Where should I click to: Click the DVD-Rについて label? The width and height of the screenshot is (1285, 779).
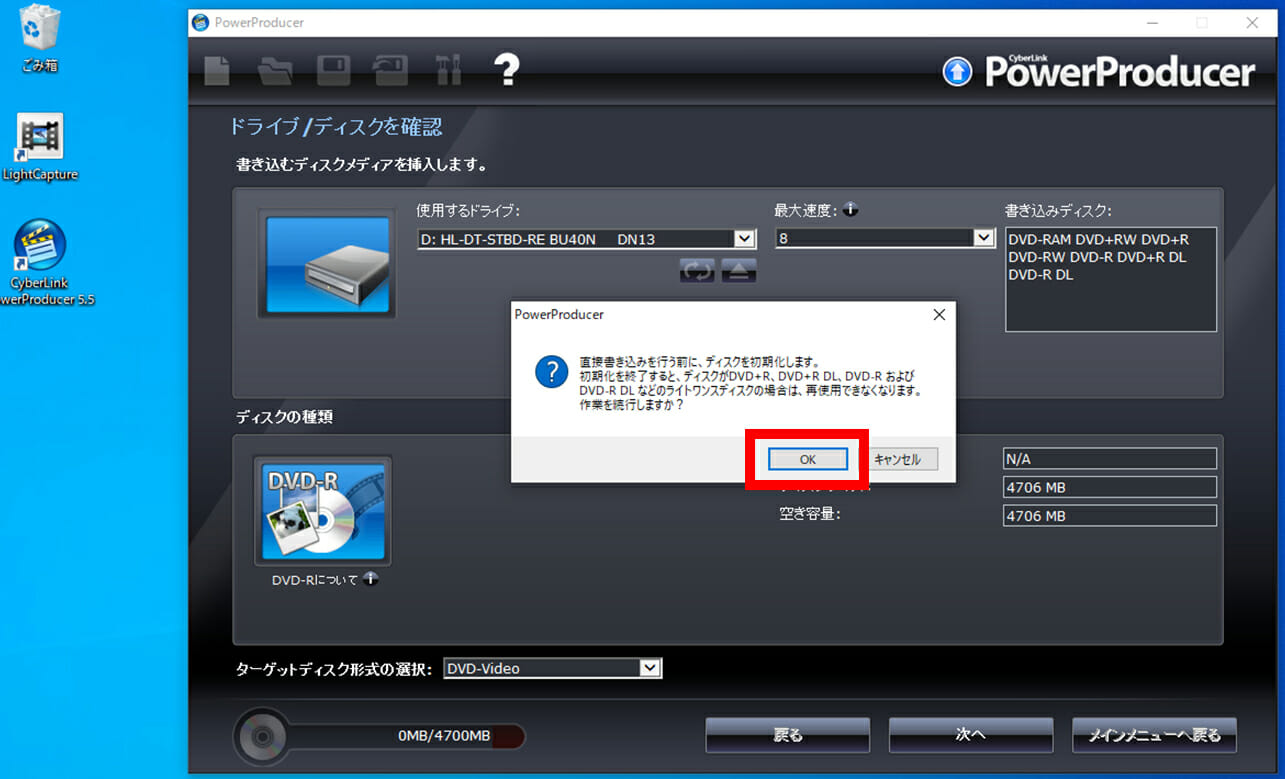pos(314,580)
